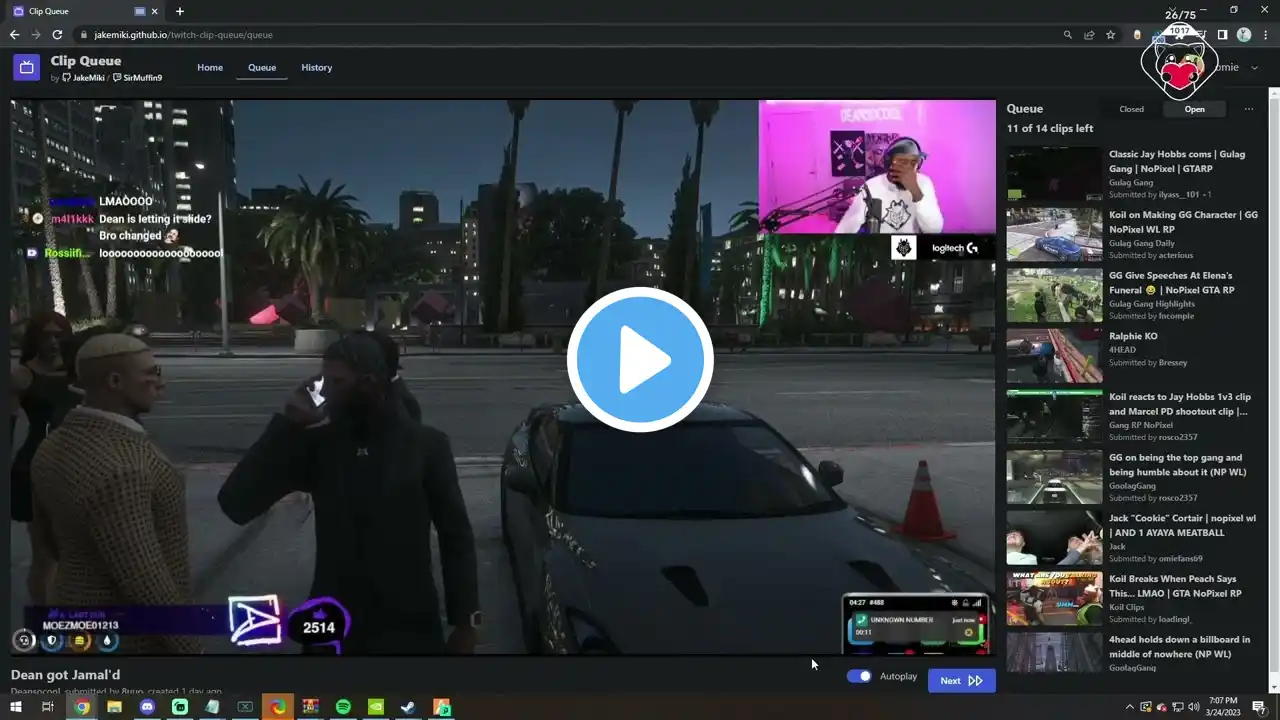Click the '11 of 14 clips left' text
This screenshot has height=720, width=1280.
click(1050, 129)
